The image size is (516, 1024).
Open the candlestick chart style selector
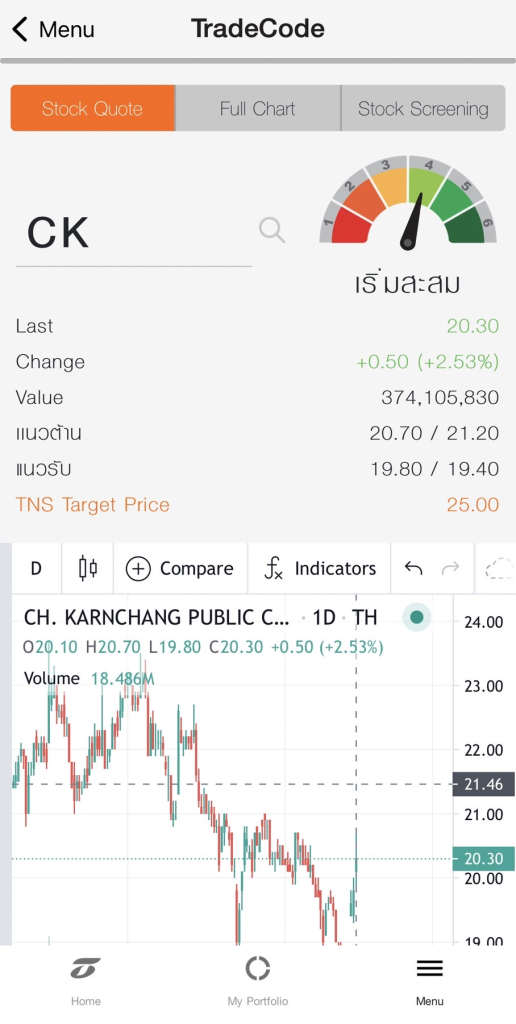click(x=88, y=568)
